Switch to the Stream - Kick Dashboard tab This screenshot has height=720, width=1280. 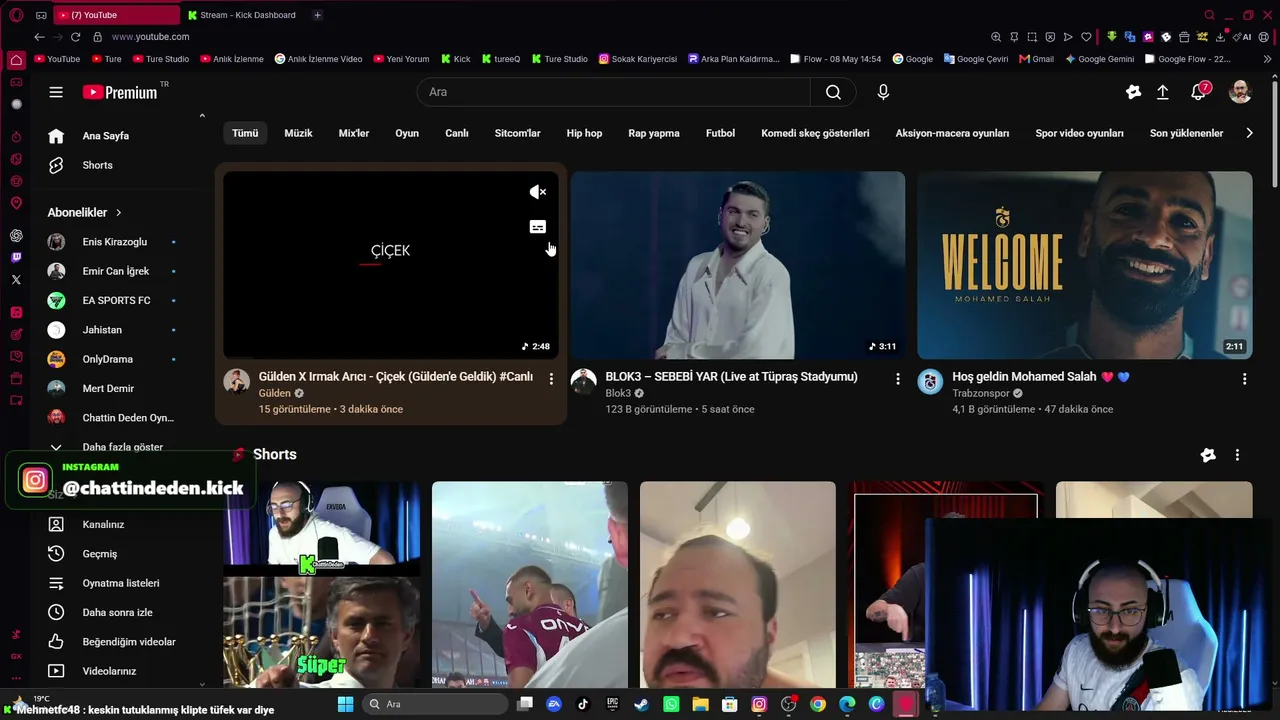(x=242, y=15)
